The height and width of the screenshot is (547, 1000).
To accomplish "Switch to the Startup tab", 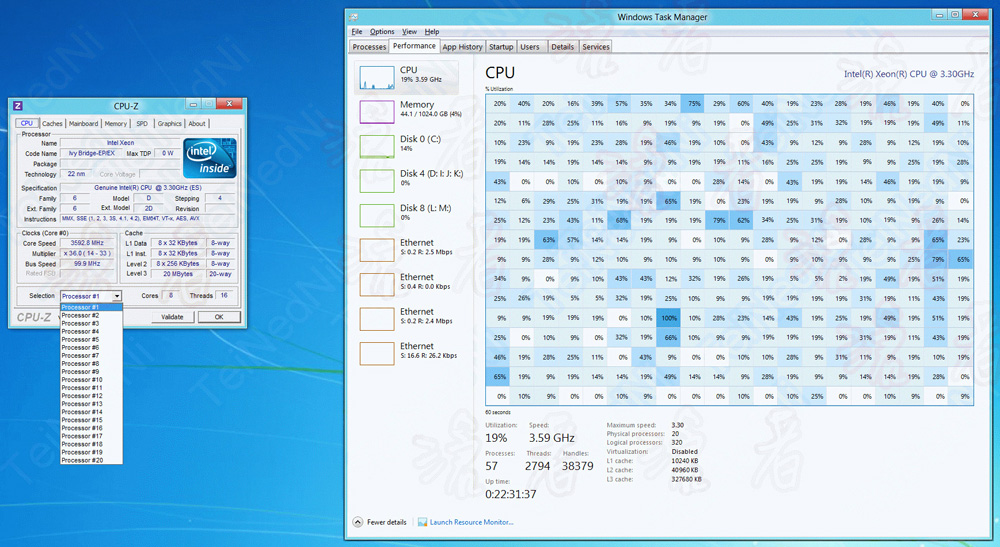I will (501, 47).
